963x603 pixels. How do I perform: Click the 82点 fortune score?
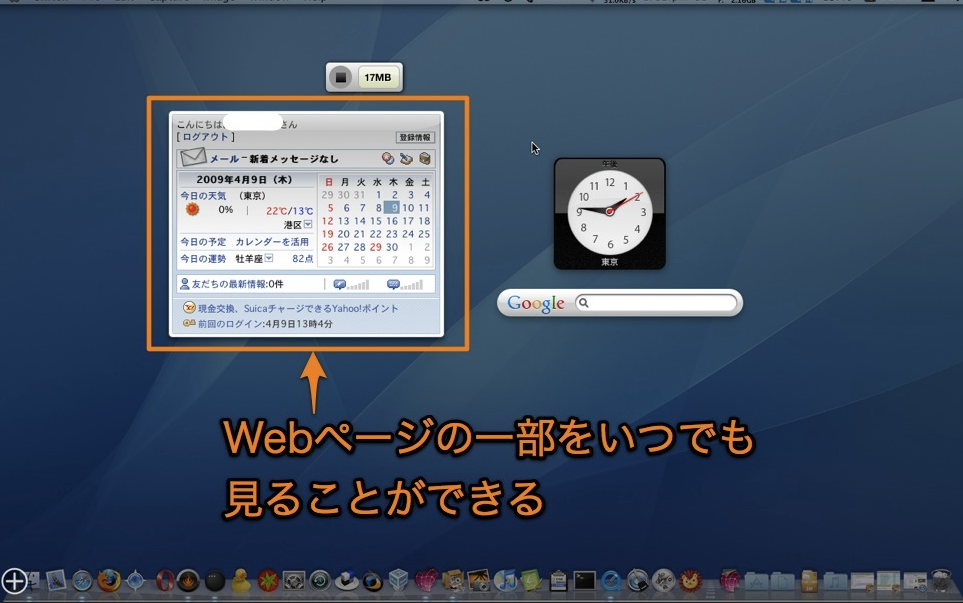[303, 259]
